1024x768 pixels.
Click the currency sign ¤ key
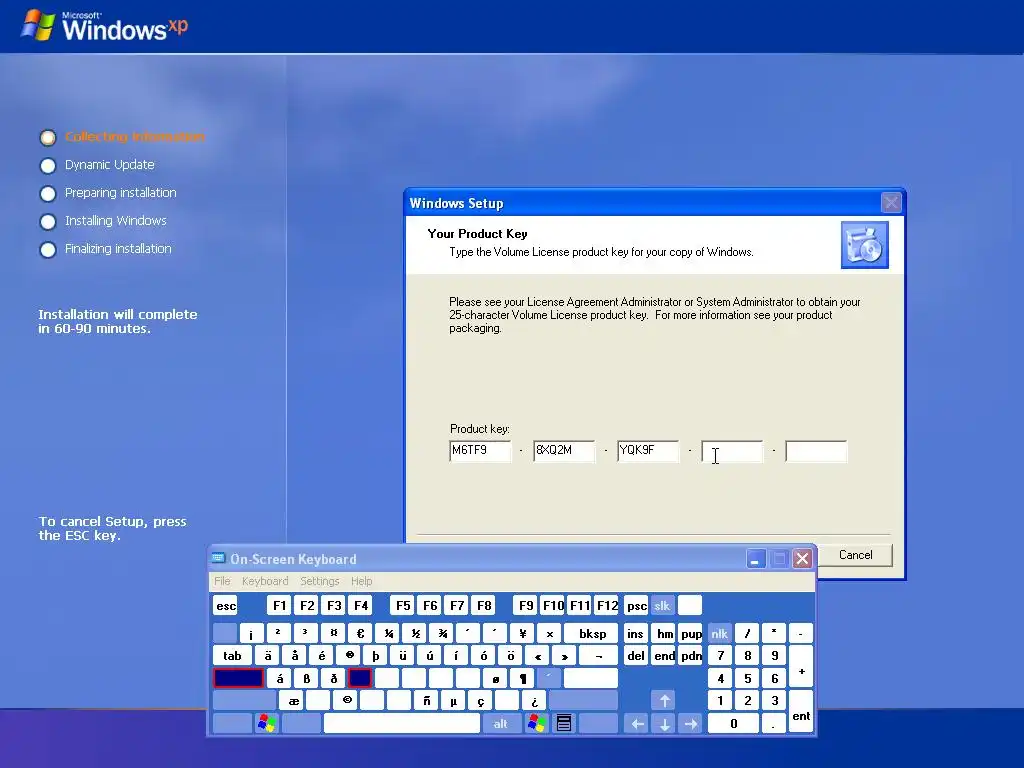click(x=333, y=633)
